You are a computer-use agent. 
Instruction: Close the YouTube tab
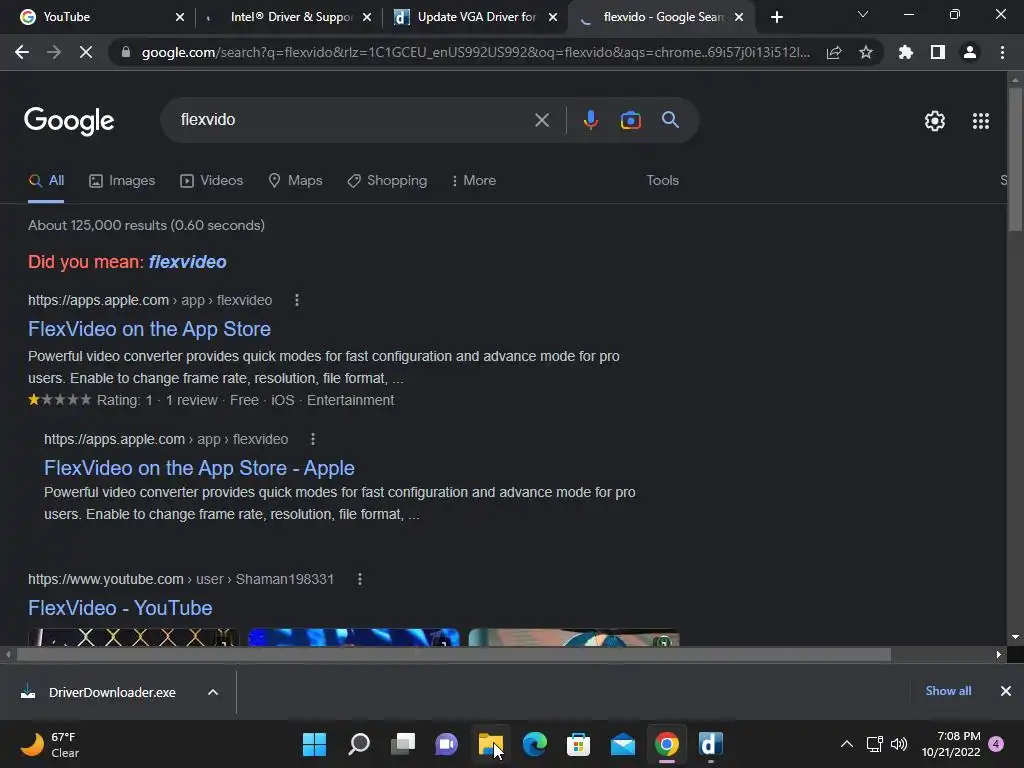(x=180, y=17)
